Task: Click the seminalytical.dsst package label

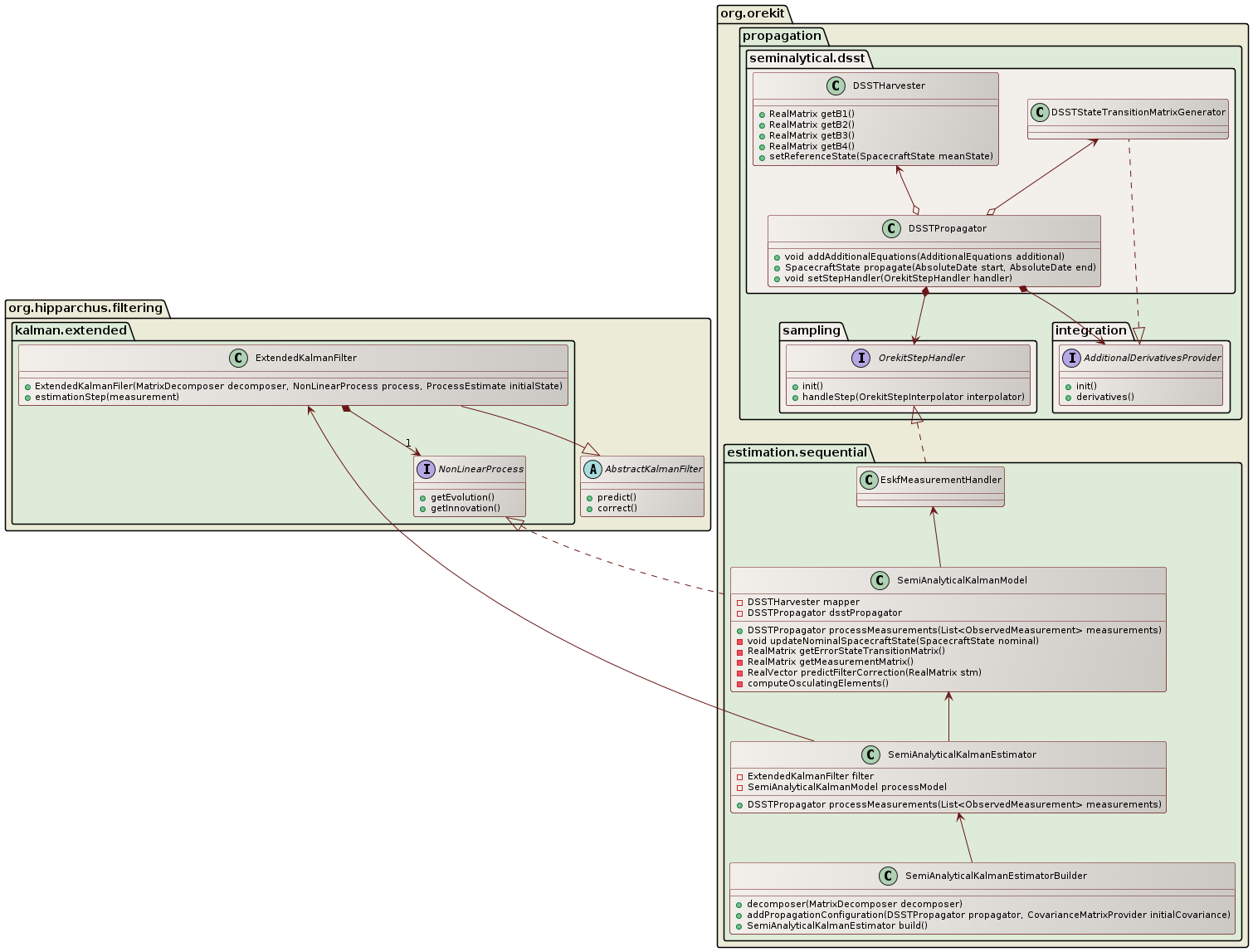Action: point(796,58)
